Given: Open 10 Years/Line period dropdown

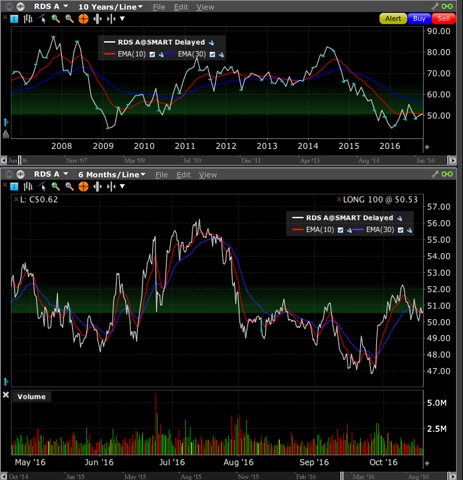Looking at the screenshot, I should coord(111,7).
